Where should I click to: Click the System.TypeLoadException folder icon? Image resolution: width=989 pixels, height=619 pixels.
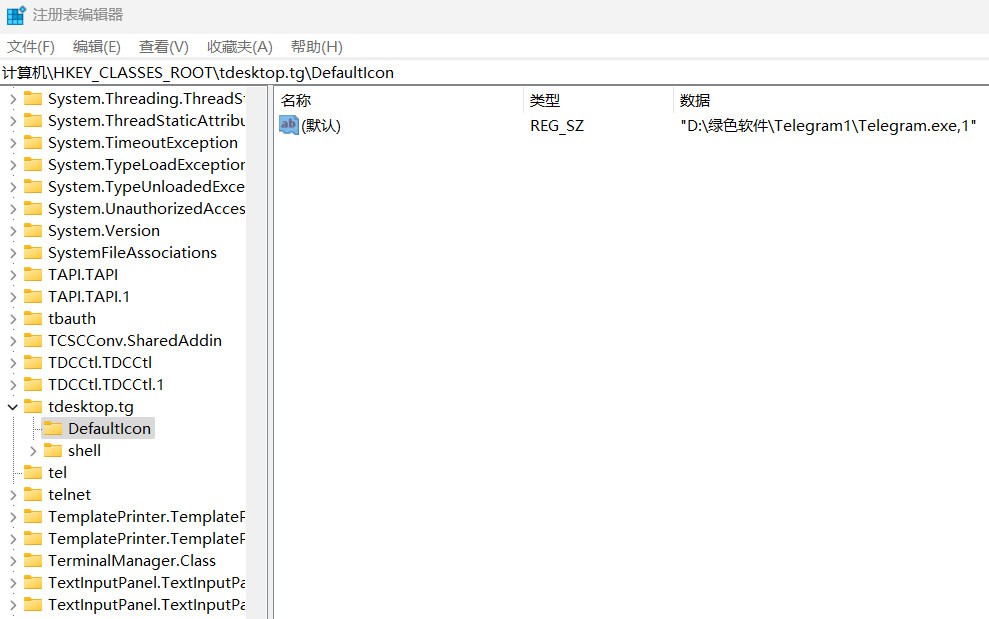(33, 165)
